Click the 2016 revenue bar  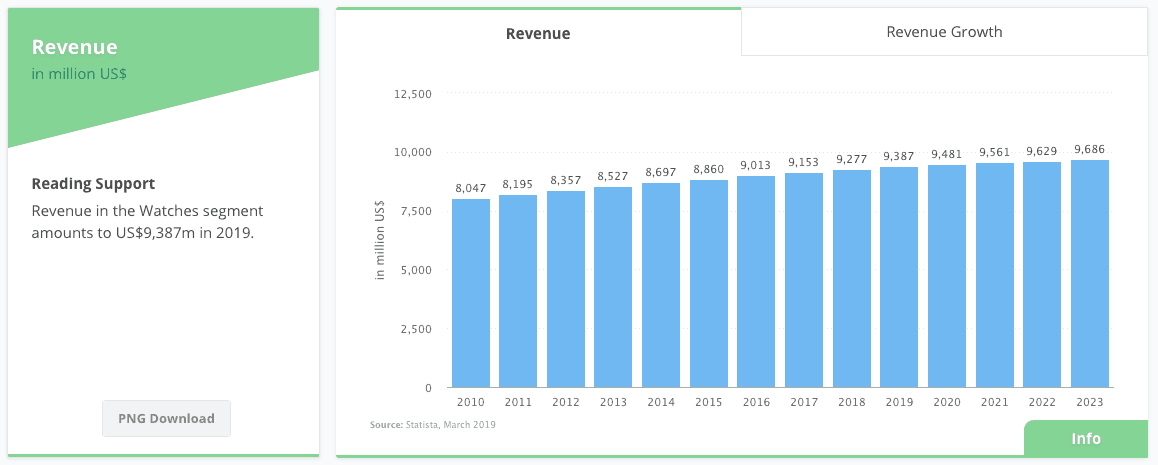point(756,281)
